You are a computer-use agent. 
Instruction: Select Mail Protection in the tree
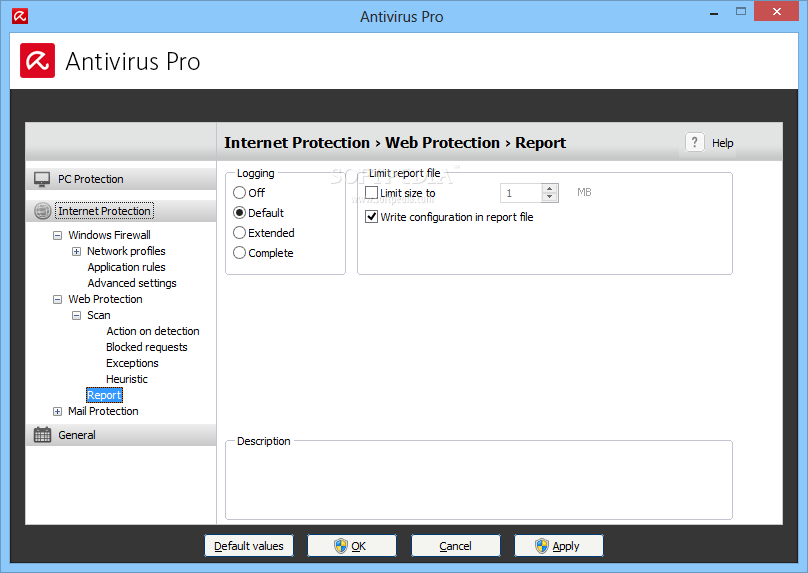coord(103,411)
